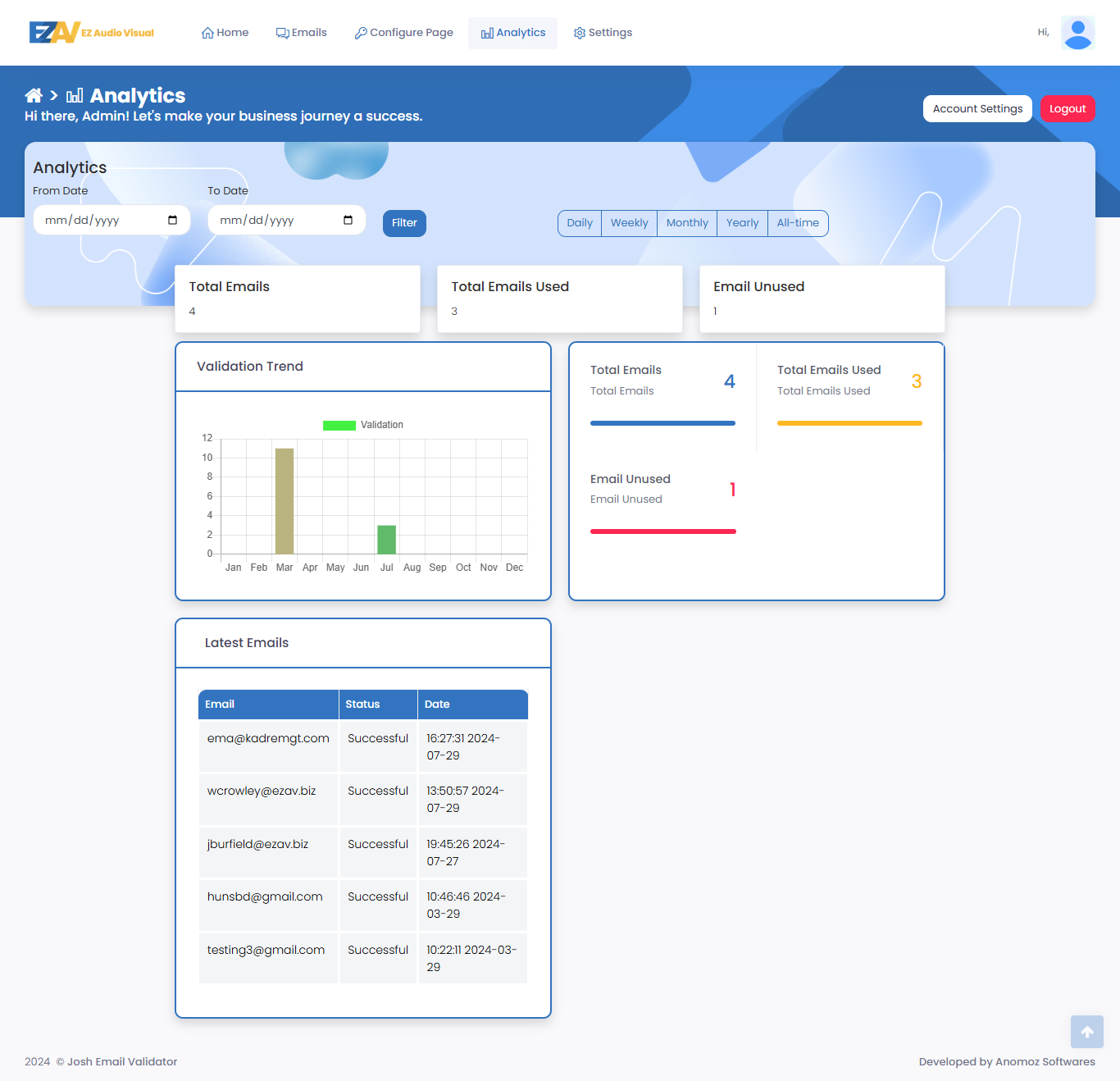Open the To Date calendar picker
The image size is (1120, 1081).
tap(348, 220)
